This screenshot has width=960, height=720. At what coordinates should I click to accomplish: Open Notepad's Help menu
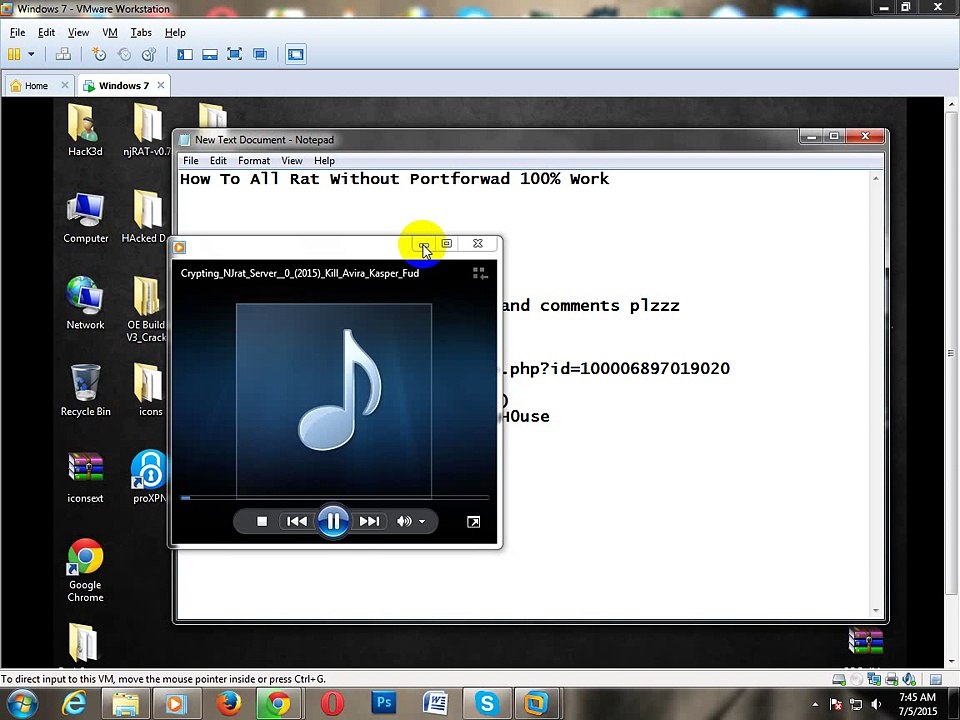[324, 160]
